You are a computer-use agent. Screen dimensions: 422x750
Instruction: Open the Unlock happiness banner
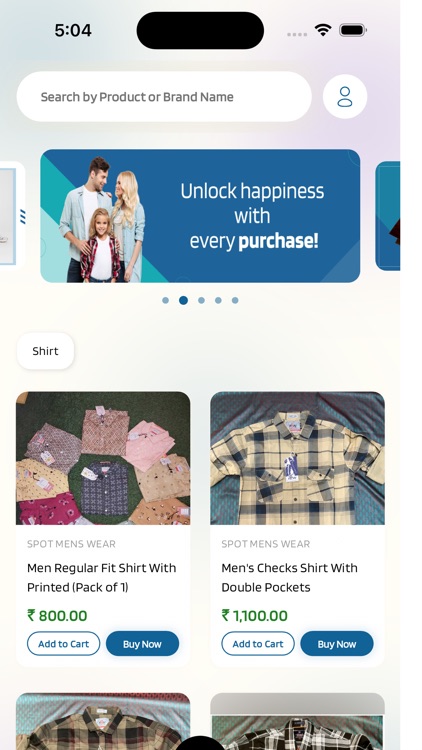(200, 216)
